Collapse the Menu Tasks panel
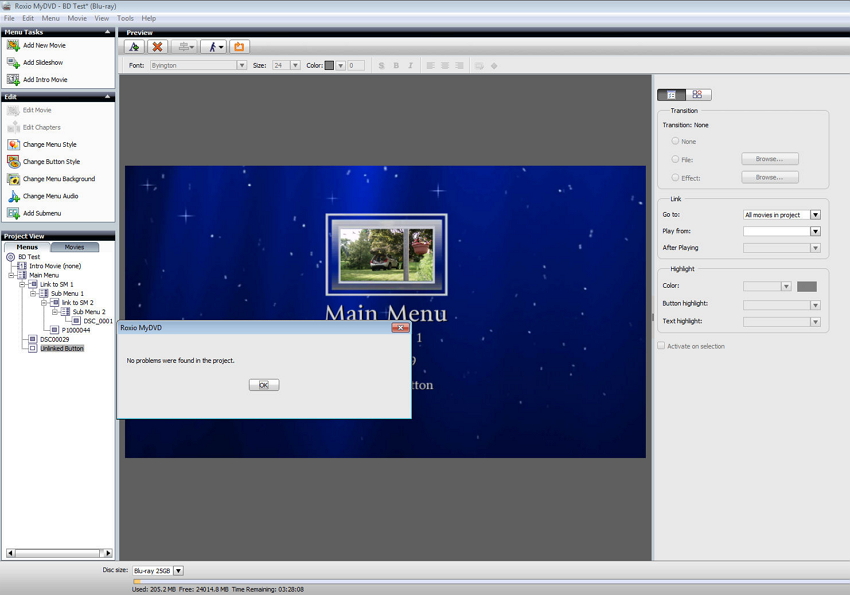The width and height of the screenshot is (850, 595). click(x=107, y=32)
